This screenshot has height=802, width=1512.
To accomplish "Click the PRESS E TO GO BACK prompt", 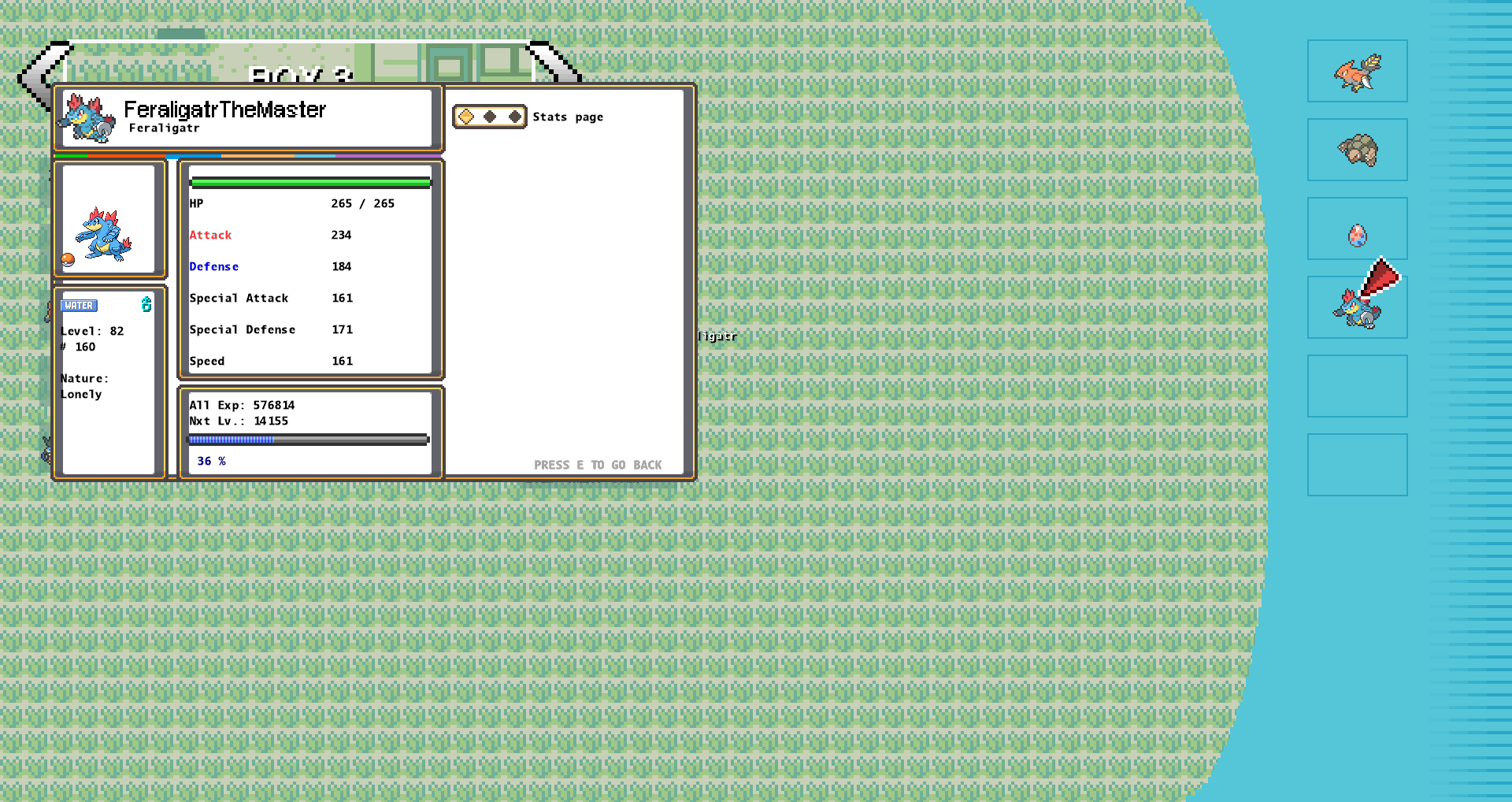I will [x=598, y=465].
